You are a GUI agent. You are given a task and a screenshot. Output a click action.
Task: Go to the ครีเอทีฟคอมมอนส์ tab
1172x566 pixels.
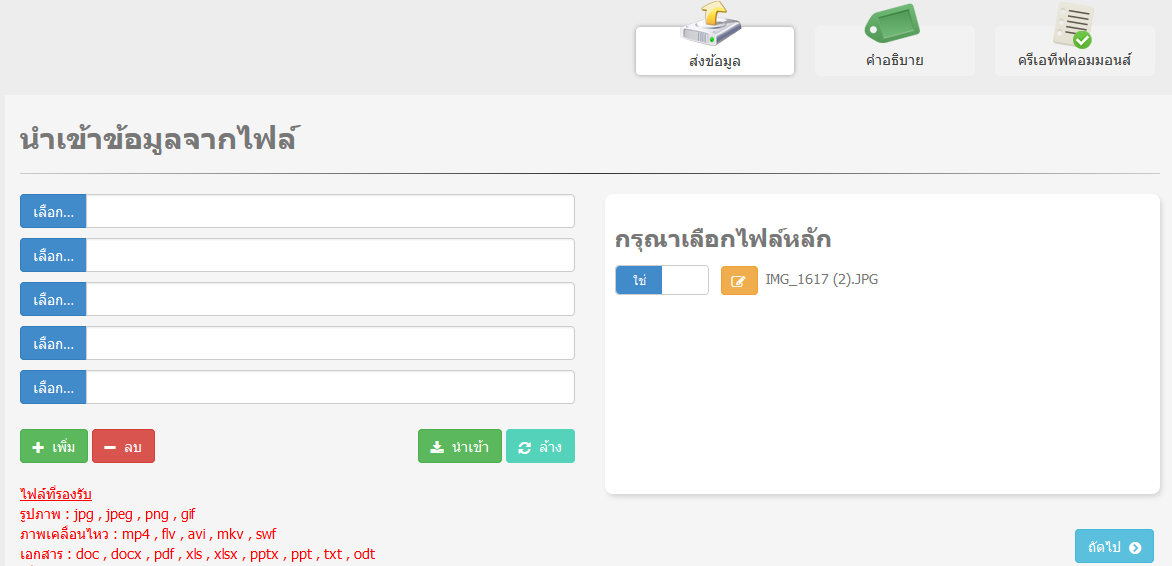click(x=1074, y=61)
